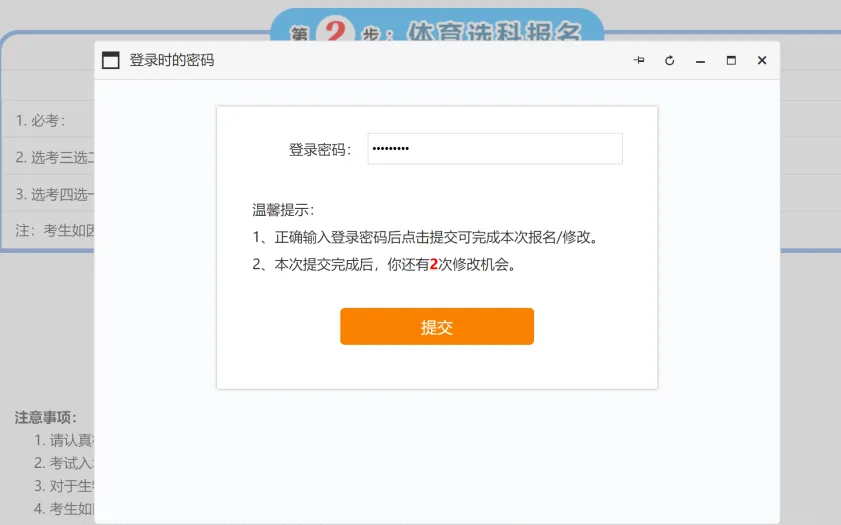Viewport: 841px width, 525px height.
Task: Click 1. 必考 row in background page
Action: point(41,121)
